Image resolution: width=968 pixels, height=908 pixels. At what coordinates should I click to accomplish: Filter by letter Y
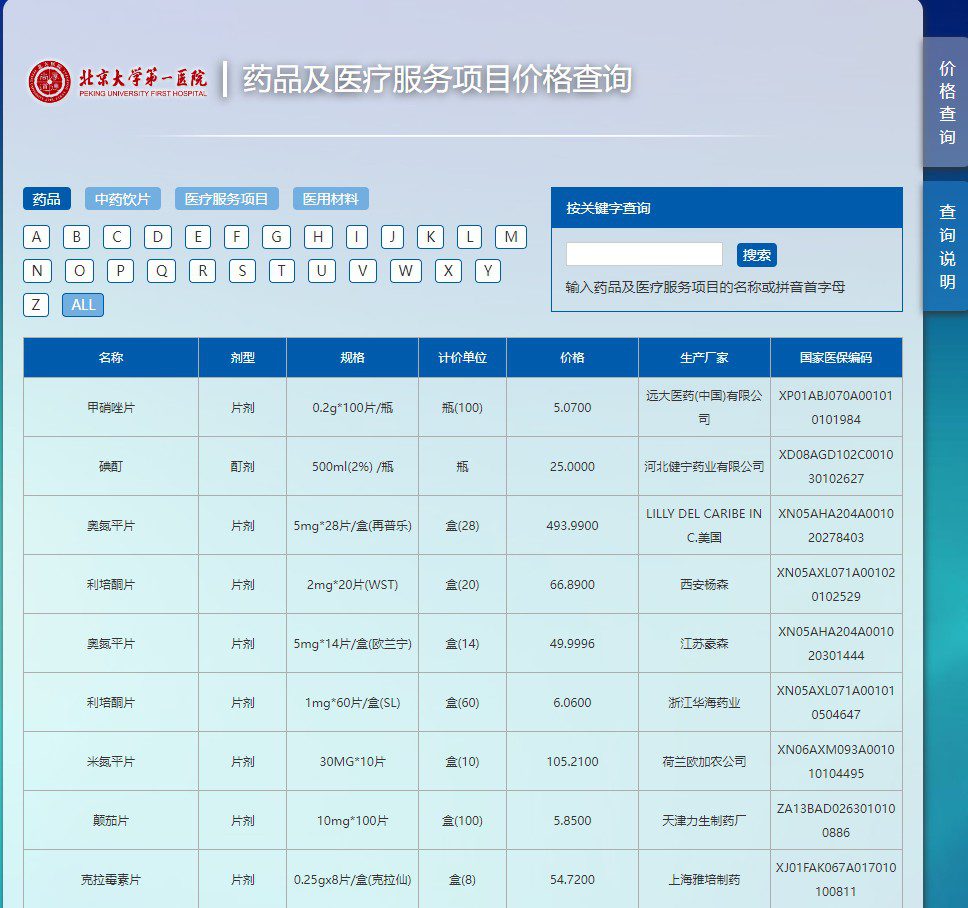(488, 271)
